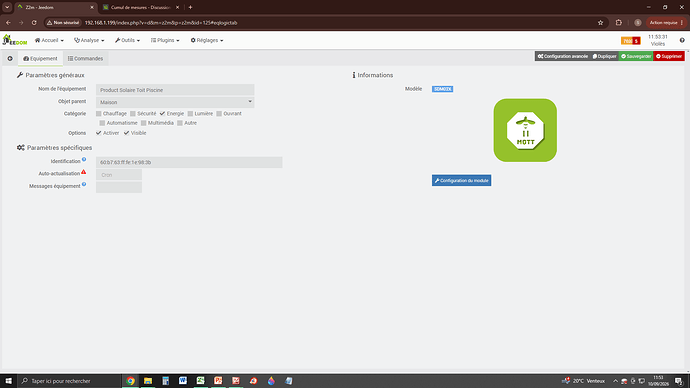Click the Auto-actualisation Cron field
Screen dimensions: 690x388
tap(119, 175)
